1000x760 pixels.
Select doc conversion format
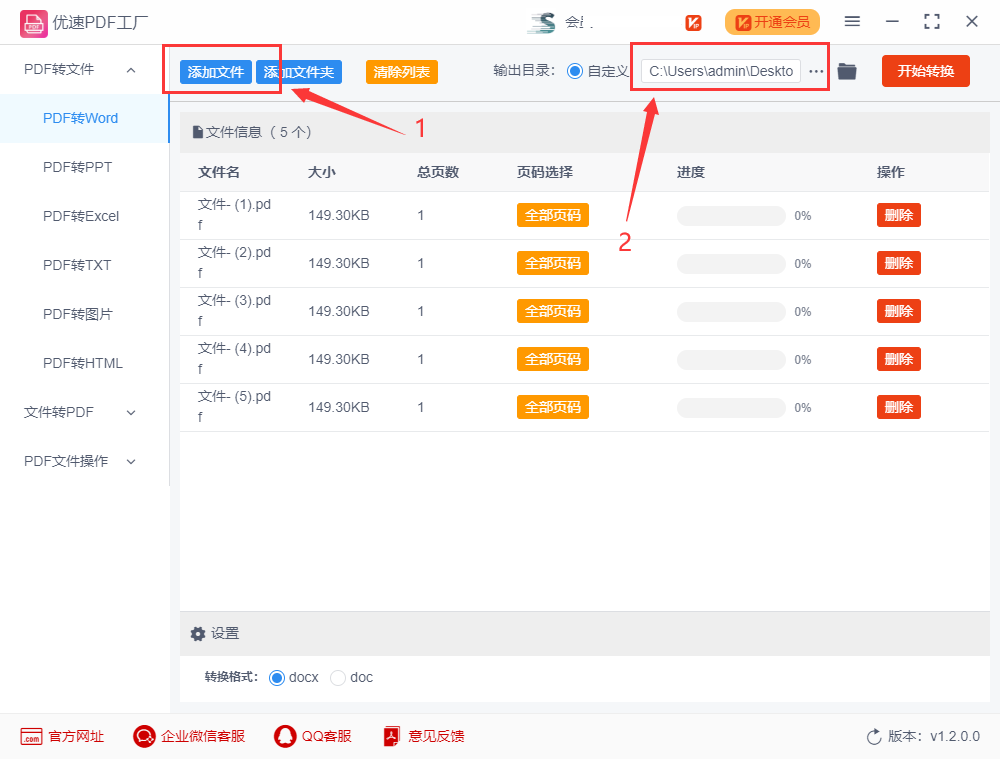click(337, 678)
